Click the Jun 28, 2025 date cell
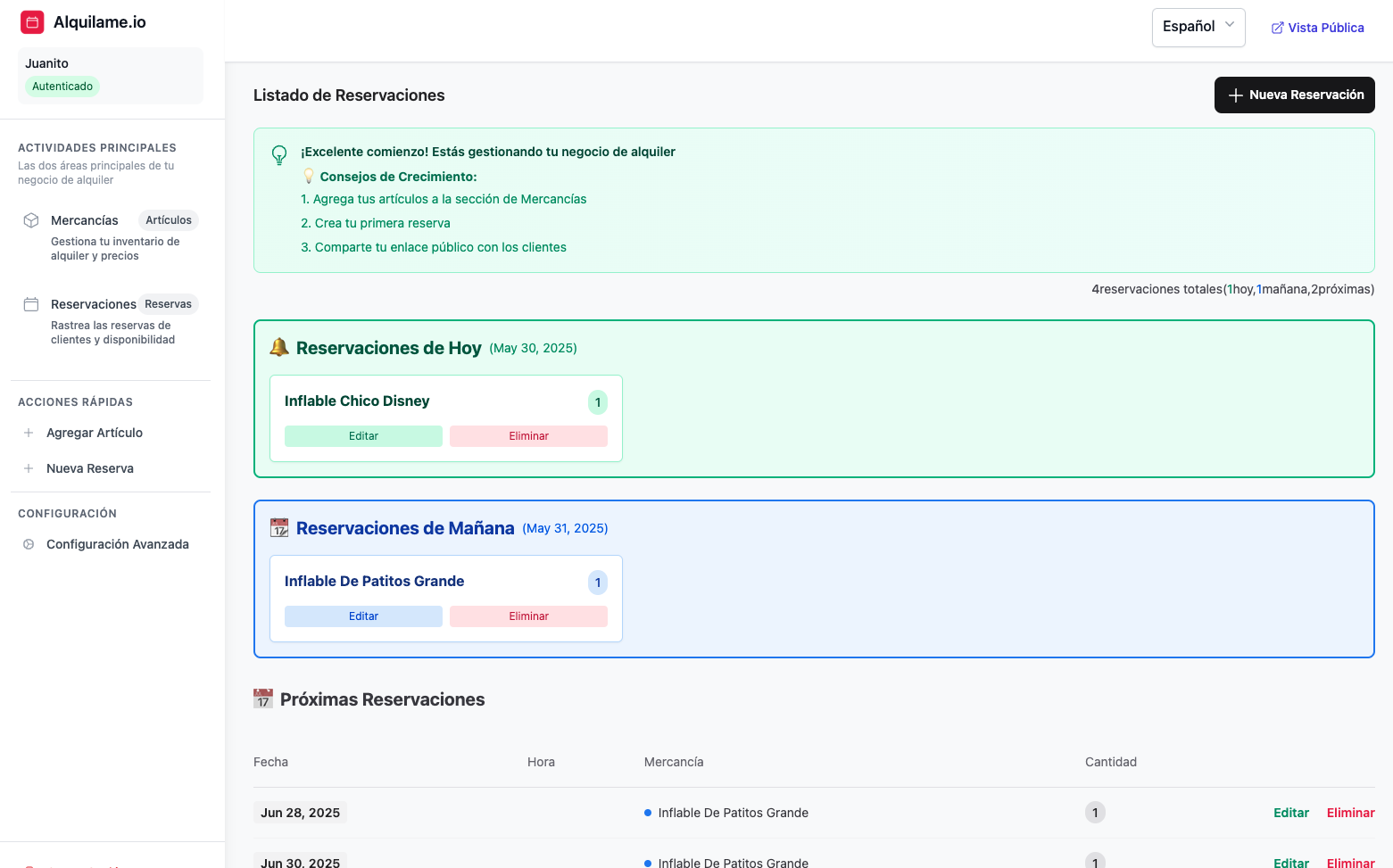Viewport: 1393px width, 868px height. point(300,813)
